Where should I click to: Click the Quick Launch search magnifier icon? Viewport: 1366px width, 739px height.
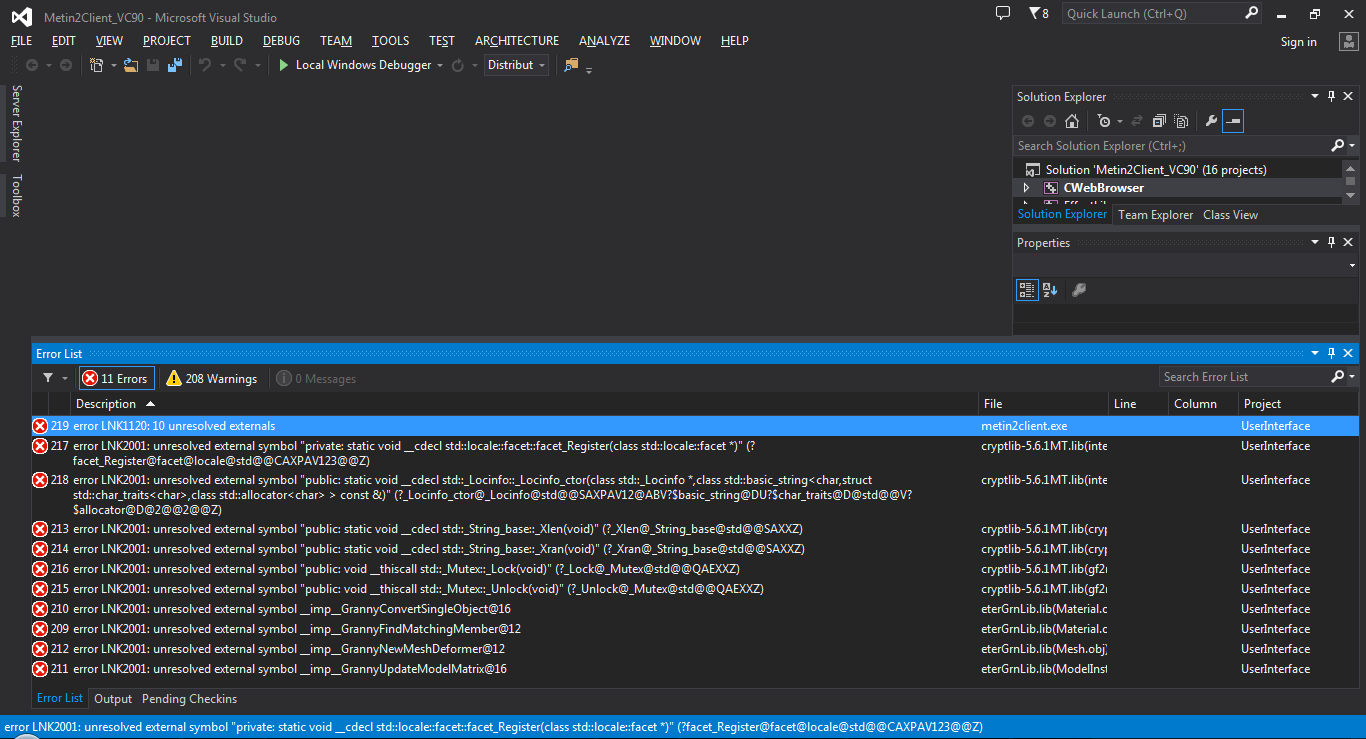click(x=1252, y=13)
